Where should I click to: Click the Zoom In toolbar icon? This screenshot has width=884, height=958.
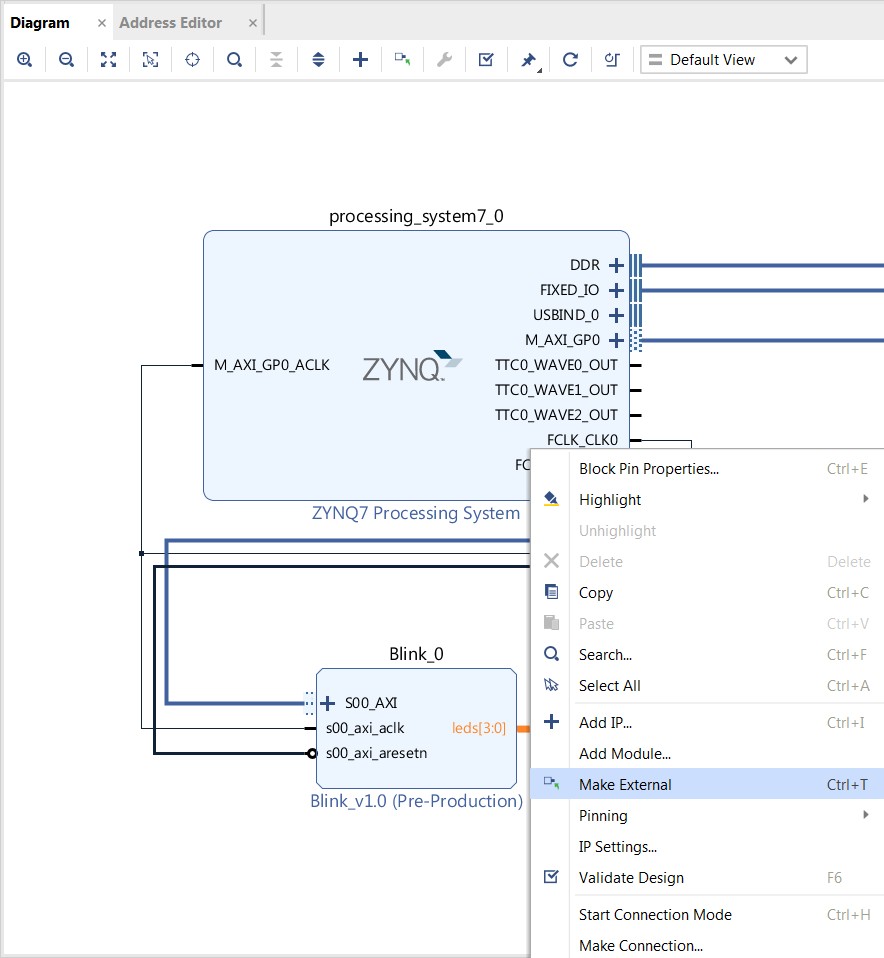(25, 60)
